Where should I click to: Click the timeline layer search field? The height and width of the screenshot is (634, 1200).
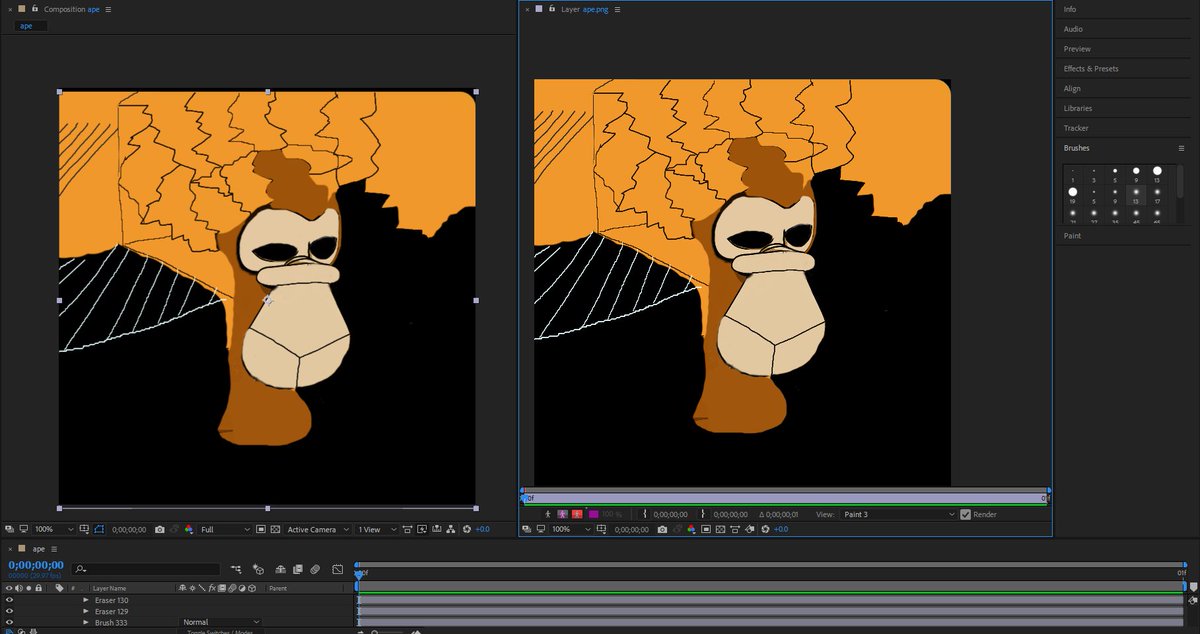tap(146, 569)
